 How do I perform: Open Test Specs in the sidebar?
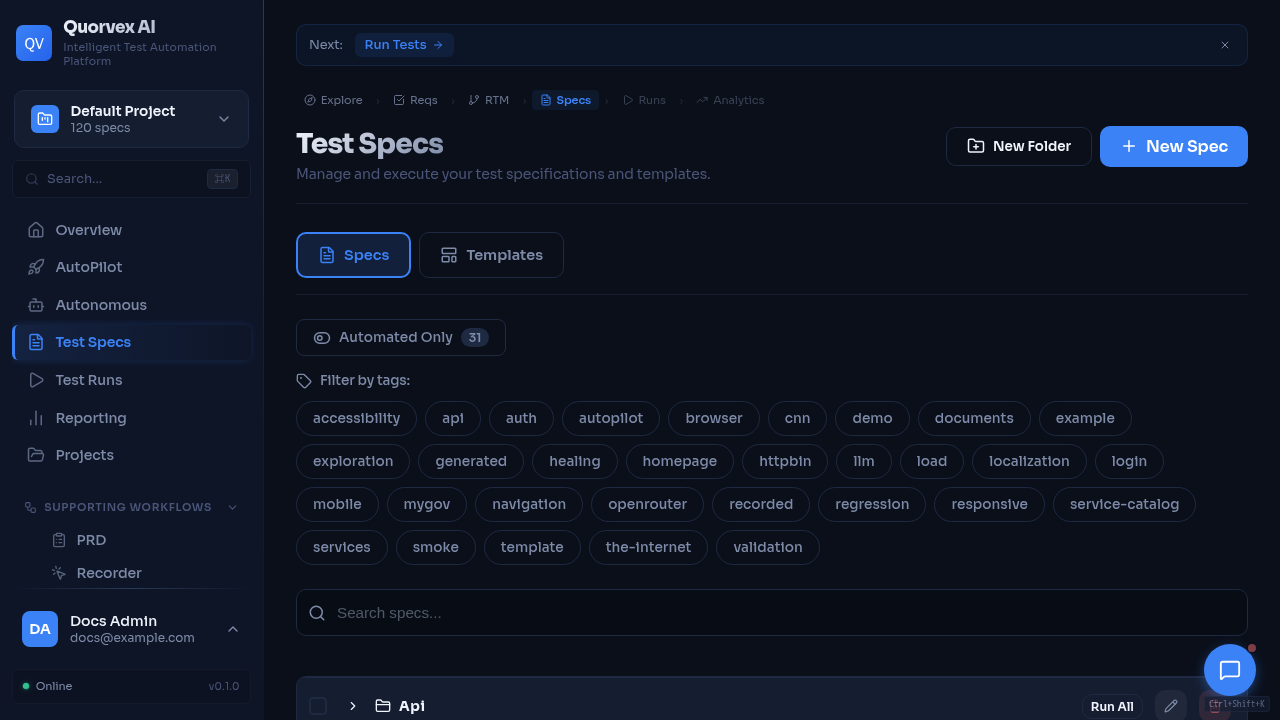tap(132, 342)
